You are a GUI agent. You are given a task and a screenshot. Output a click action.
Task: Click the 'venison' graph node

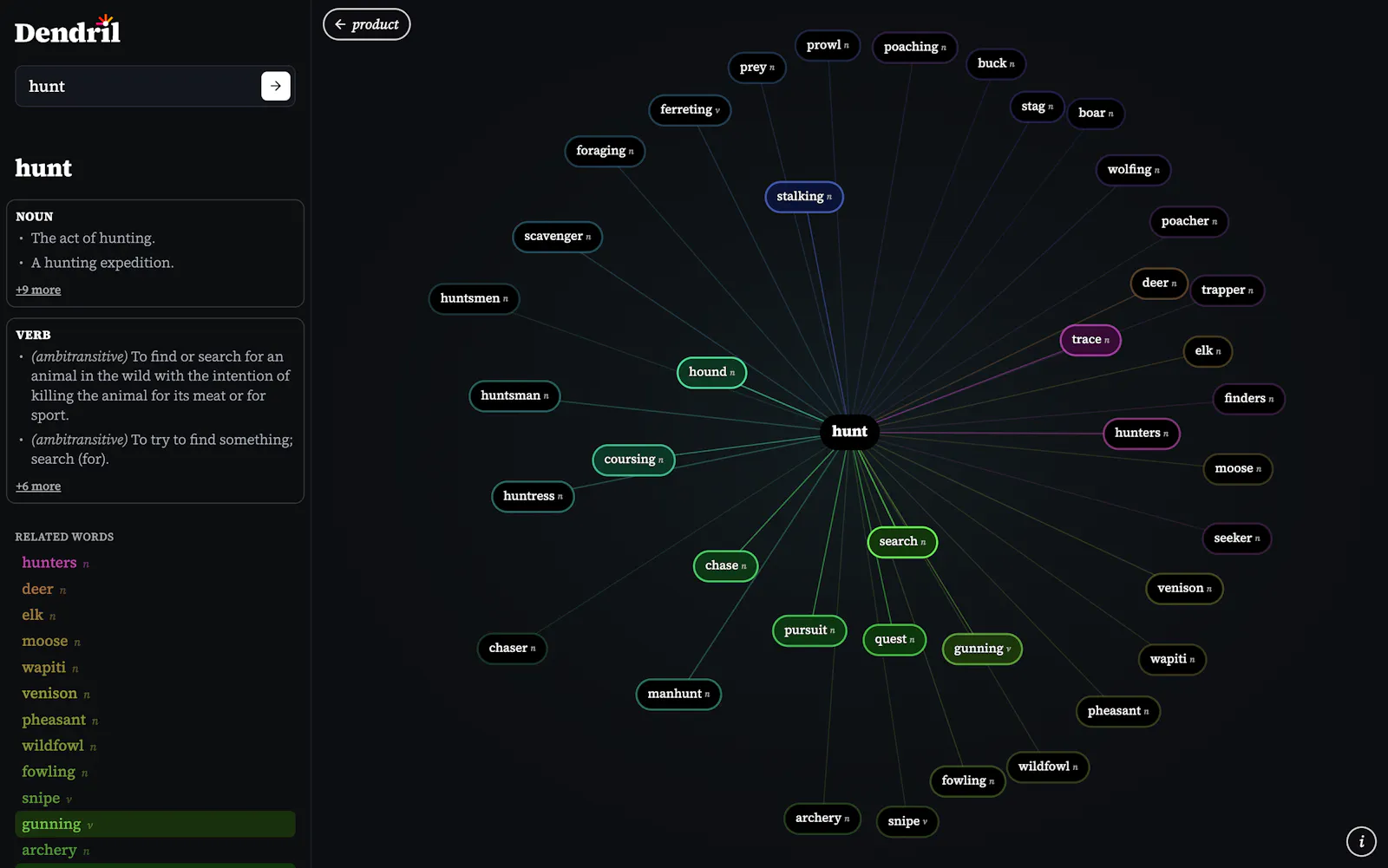point(1184,588)
